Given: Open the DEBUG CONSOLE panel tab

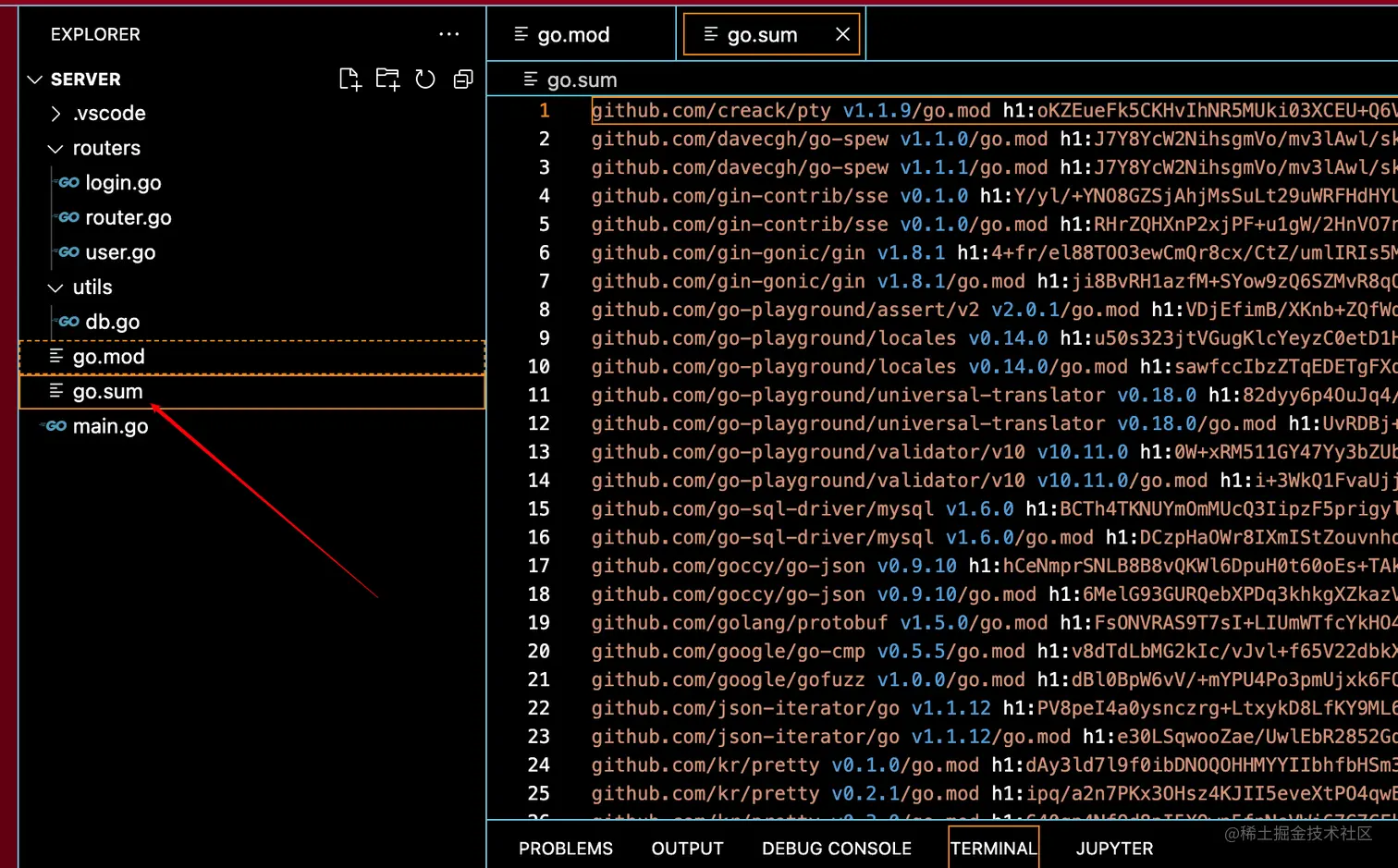Looking at the screenshot, I should (x=837, y=849).
